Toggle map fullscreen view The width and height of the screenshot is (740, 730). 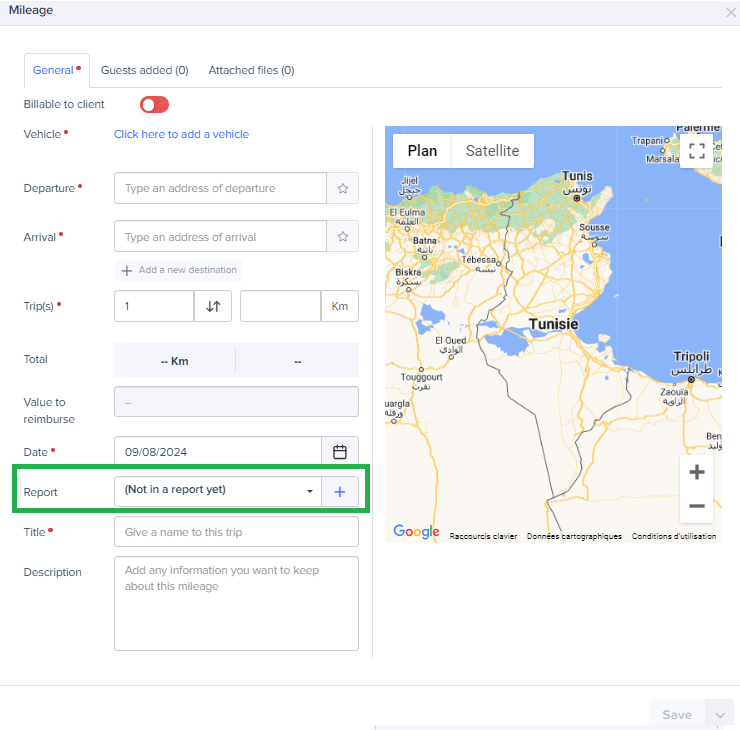(697, 151)
